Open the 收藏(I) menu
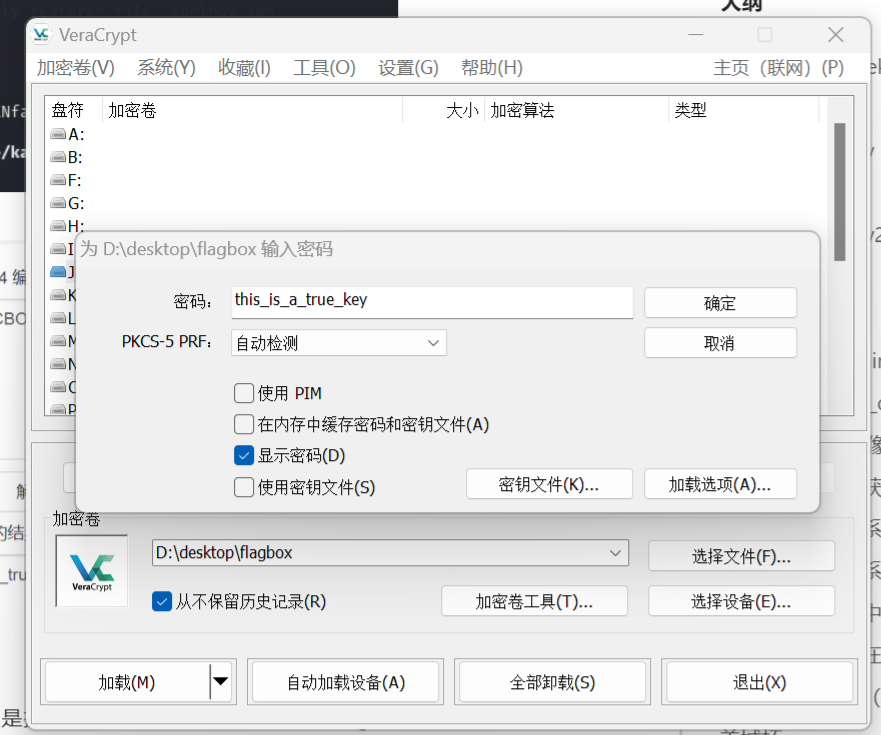 [x=244, y=68]
